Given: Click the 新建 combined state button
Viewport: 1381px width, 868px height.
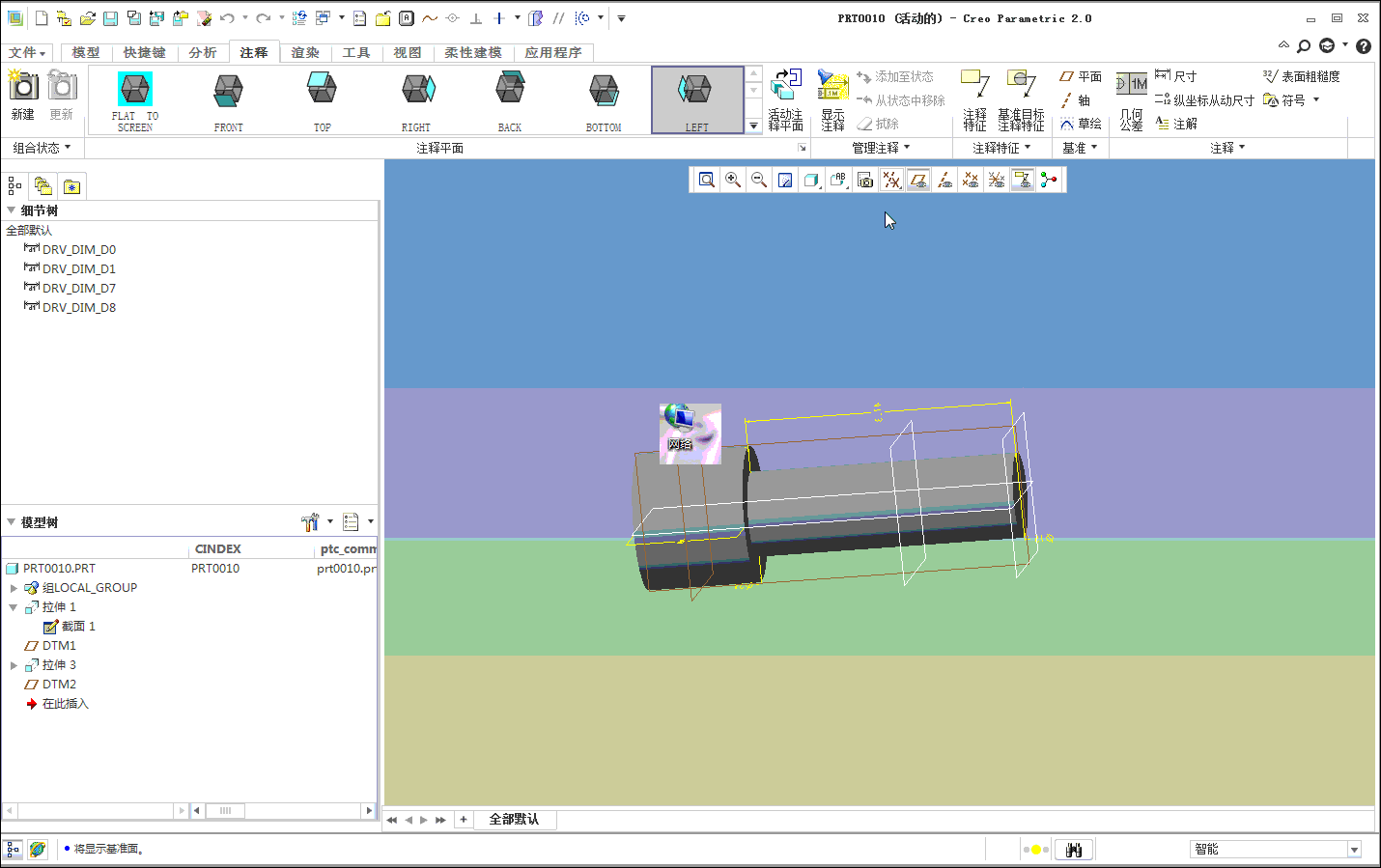Looking at the screenshot, I should tap(23, 96).
